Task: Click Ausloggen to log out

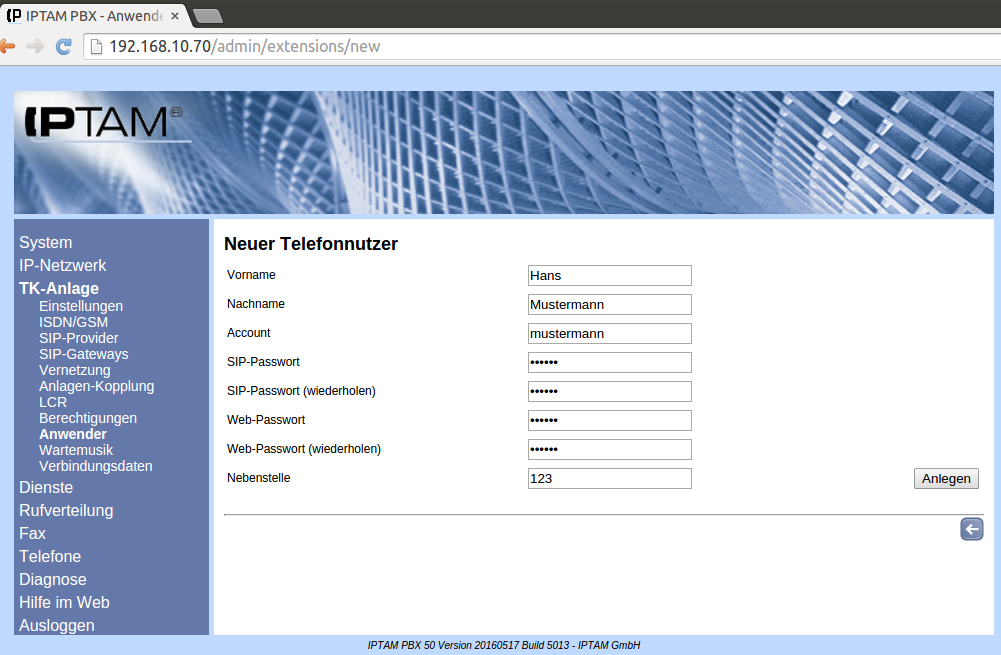Action: pyautogui.click(x=57, y=625)
